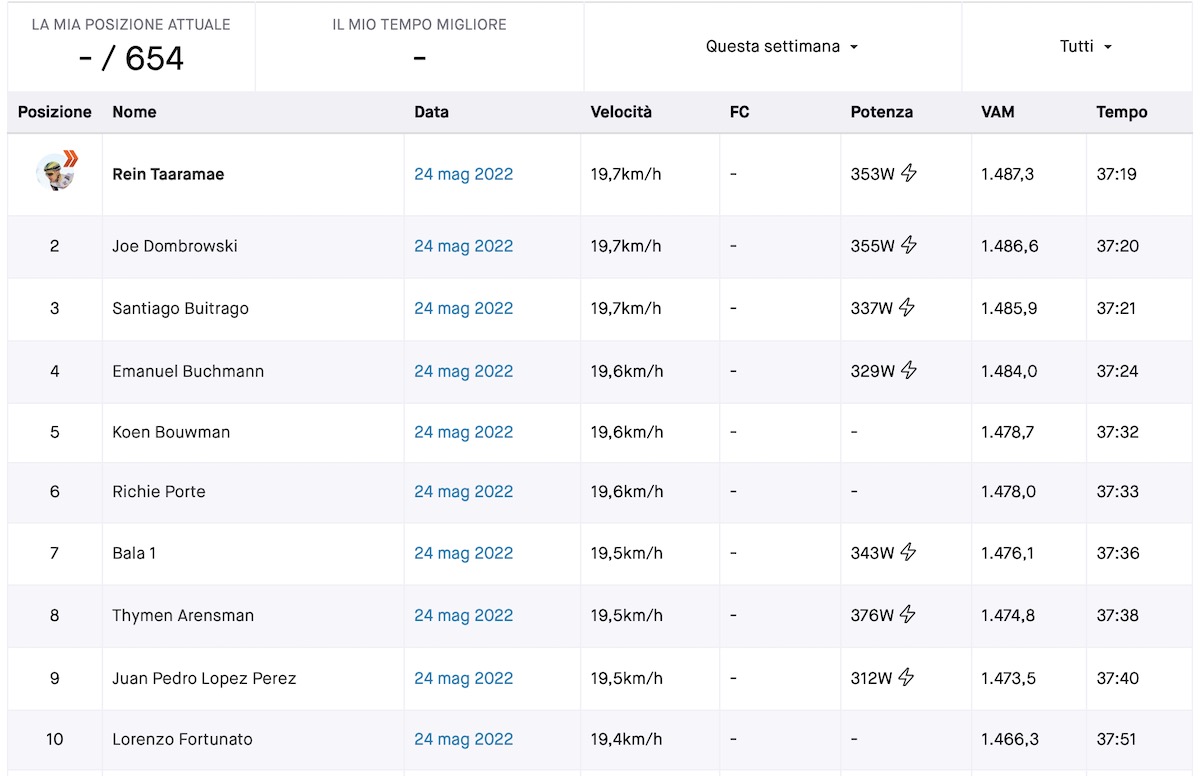Open Thymen Arensman's 24 mag 2022 activity
Screen dimensions: 1200x776
463,615
